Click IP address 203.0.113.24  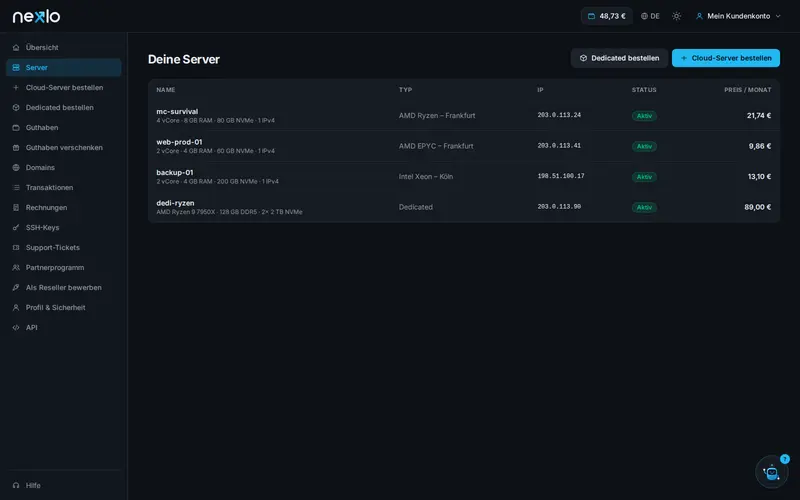(559, 115)
